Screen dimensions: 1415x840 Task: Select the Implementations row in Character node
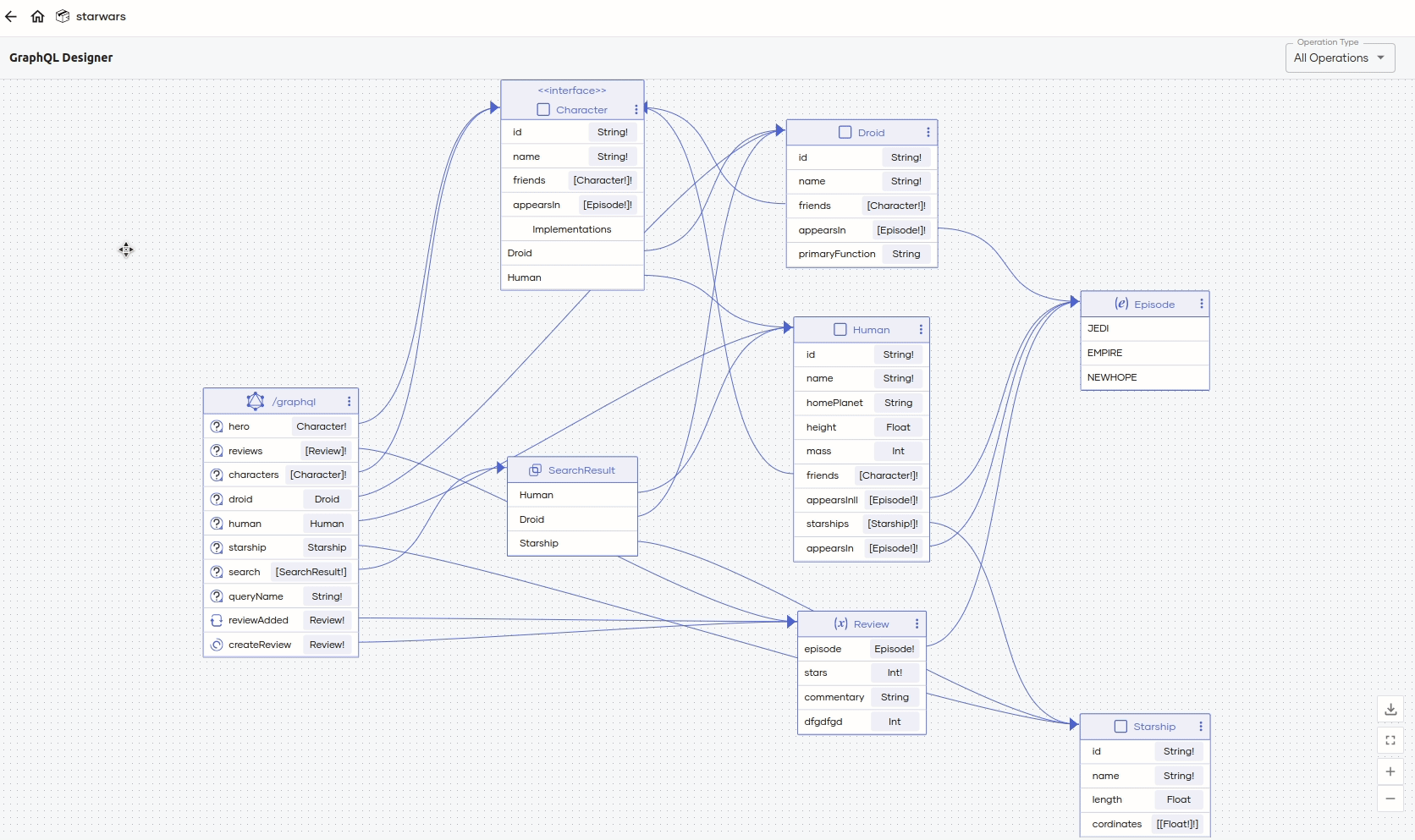pos(572,229)
